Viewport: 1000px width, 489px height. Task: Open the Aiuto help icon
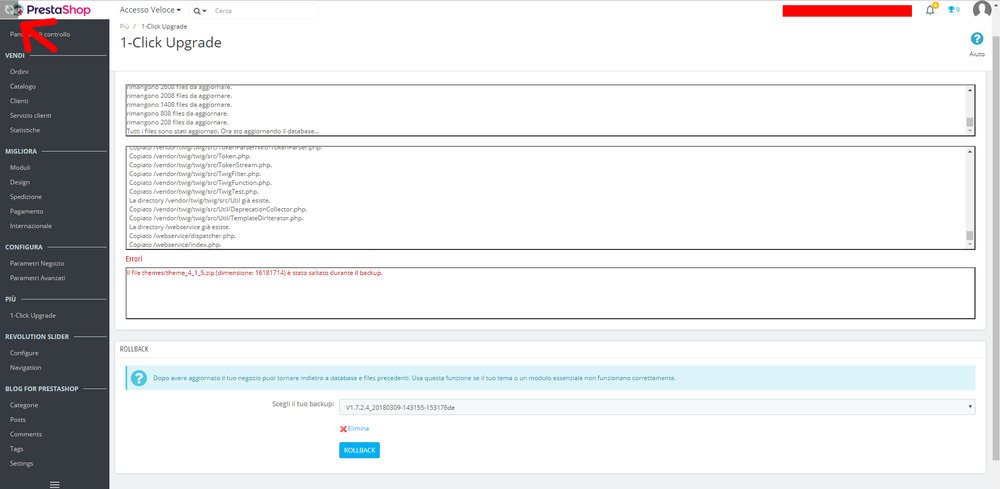tap(976, 39)
